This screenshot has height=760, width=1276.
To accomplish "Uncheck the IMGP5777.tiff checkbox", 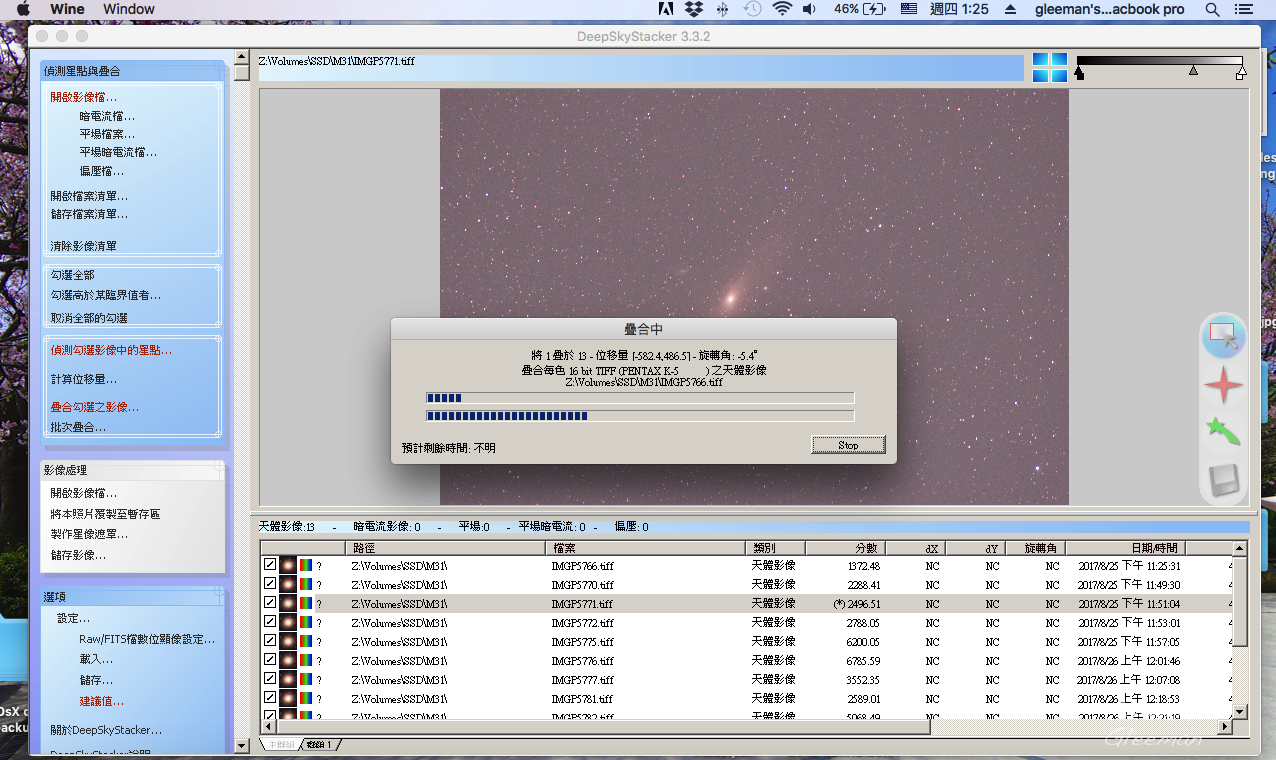I will click(270, 679).
